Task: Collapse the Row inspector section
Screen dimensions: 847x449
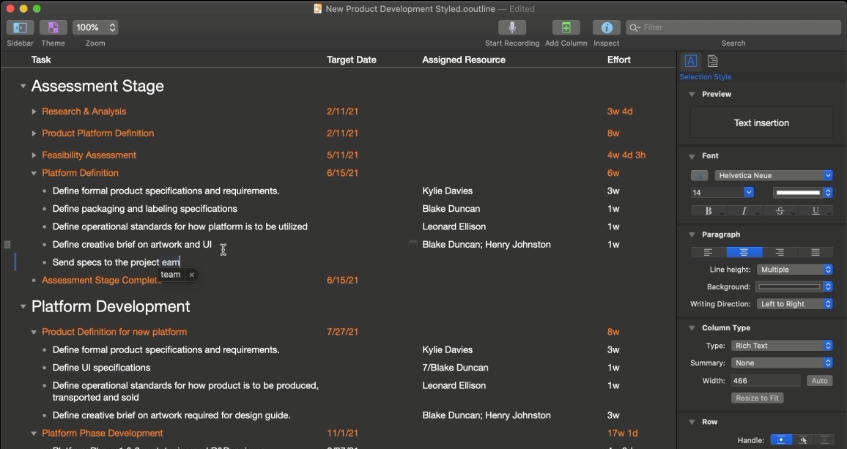Action: coord(692,422)
